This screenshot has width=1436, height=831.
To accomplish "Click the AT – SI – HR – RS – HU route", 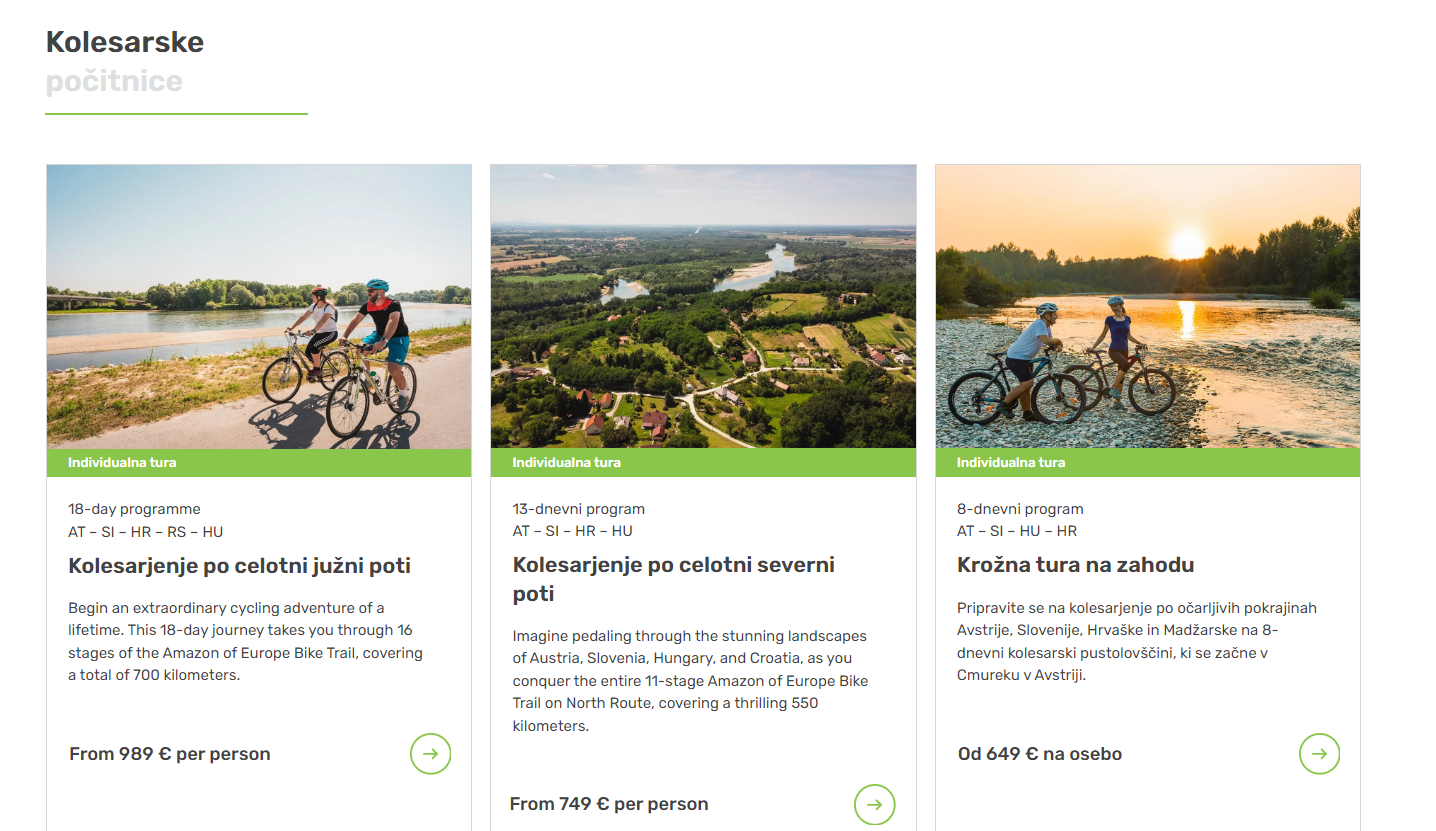I will click(x=146, y=532).
